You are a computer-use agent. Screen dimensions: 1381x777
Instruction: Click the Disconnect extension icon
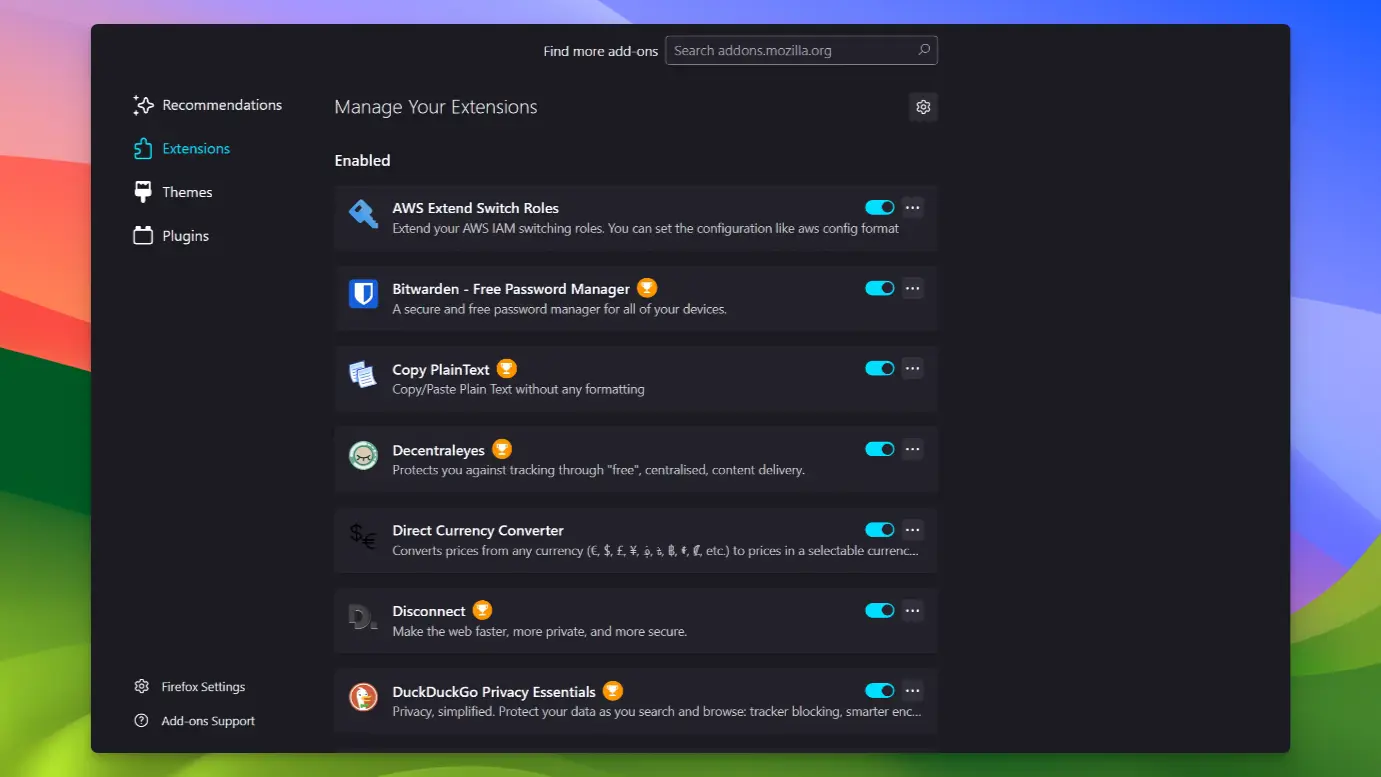(x=362, y=616)
